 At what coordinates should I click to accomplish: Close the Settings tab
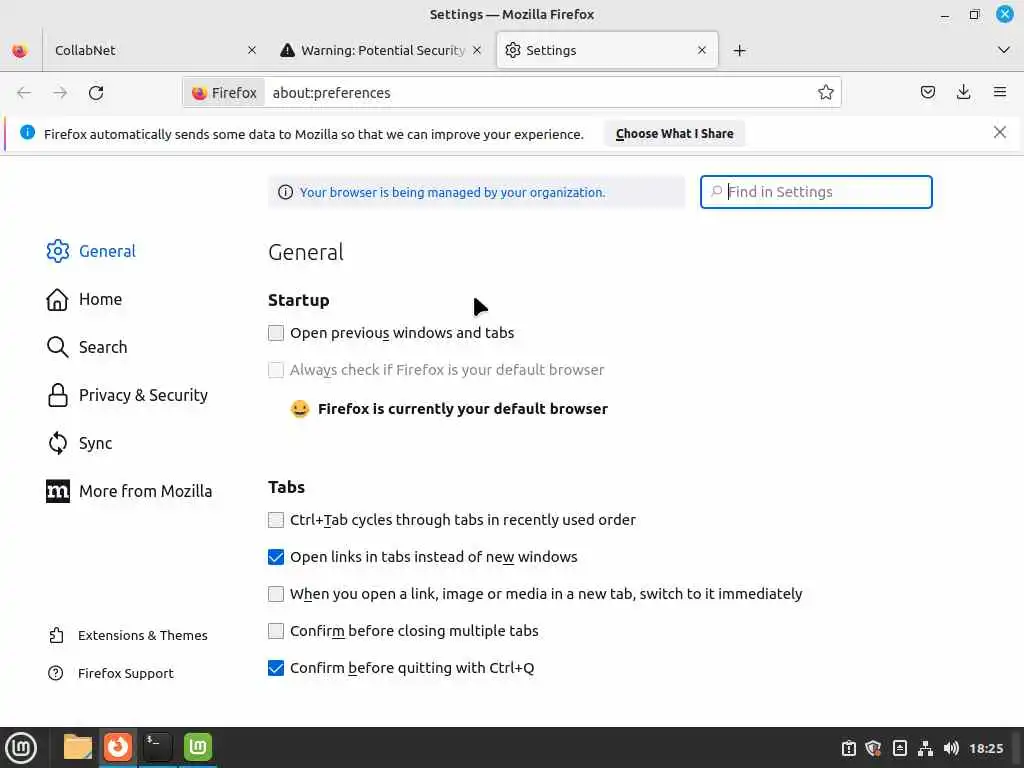[702, 50]
